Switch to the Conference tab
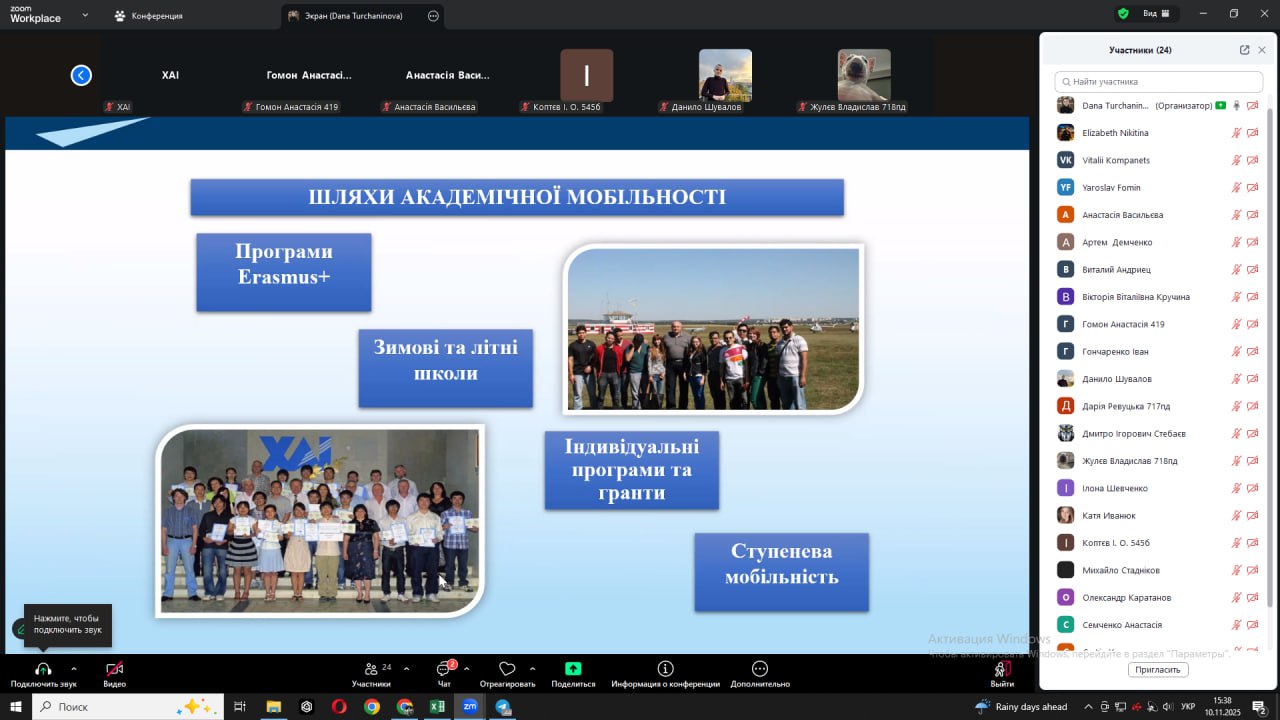 coord(148,16)
